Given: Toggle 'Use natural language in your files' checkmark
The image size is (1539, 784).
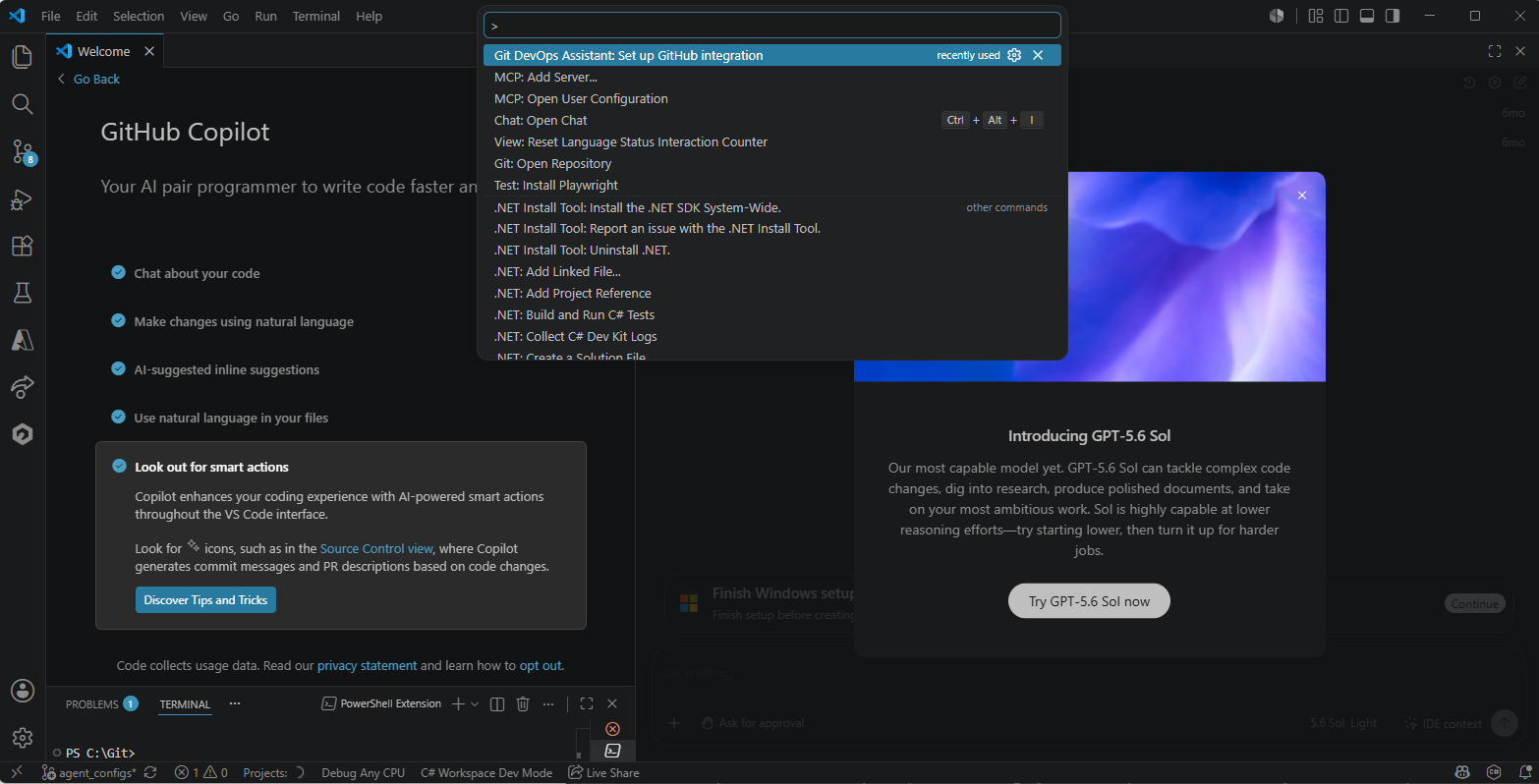Looking at the screenshot, I should coord(118,417).
